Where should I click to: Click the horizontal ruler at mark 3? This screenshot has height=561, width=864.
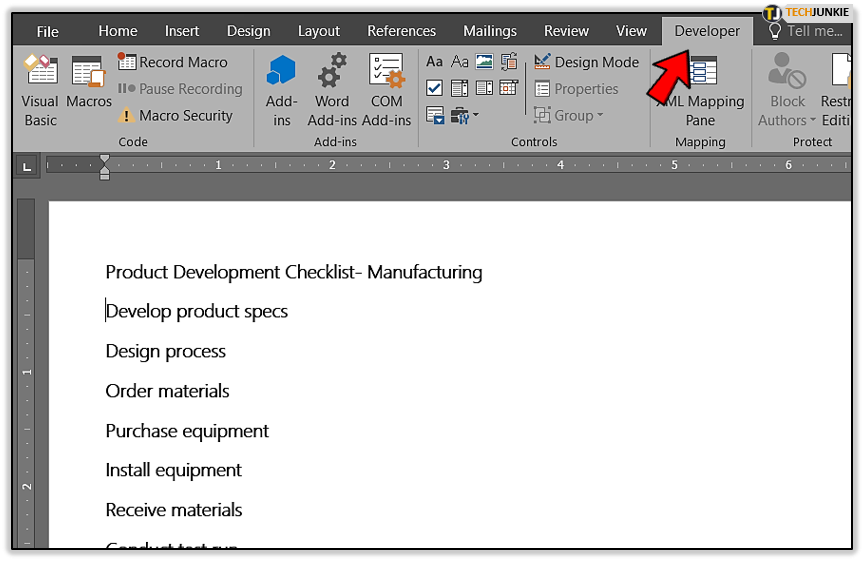point(446,165)
